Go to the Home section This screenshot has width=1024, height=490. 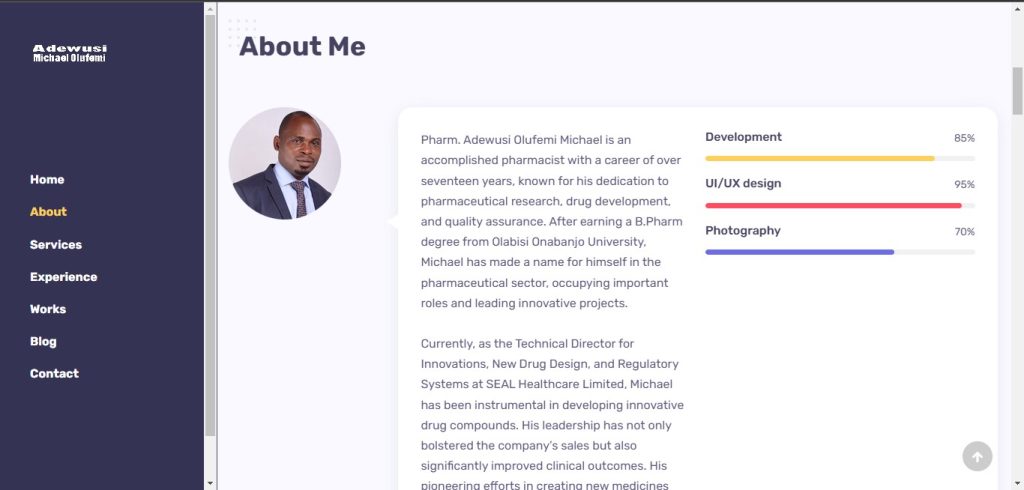point(47,180)
